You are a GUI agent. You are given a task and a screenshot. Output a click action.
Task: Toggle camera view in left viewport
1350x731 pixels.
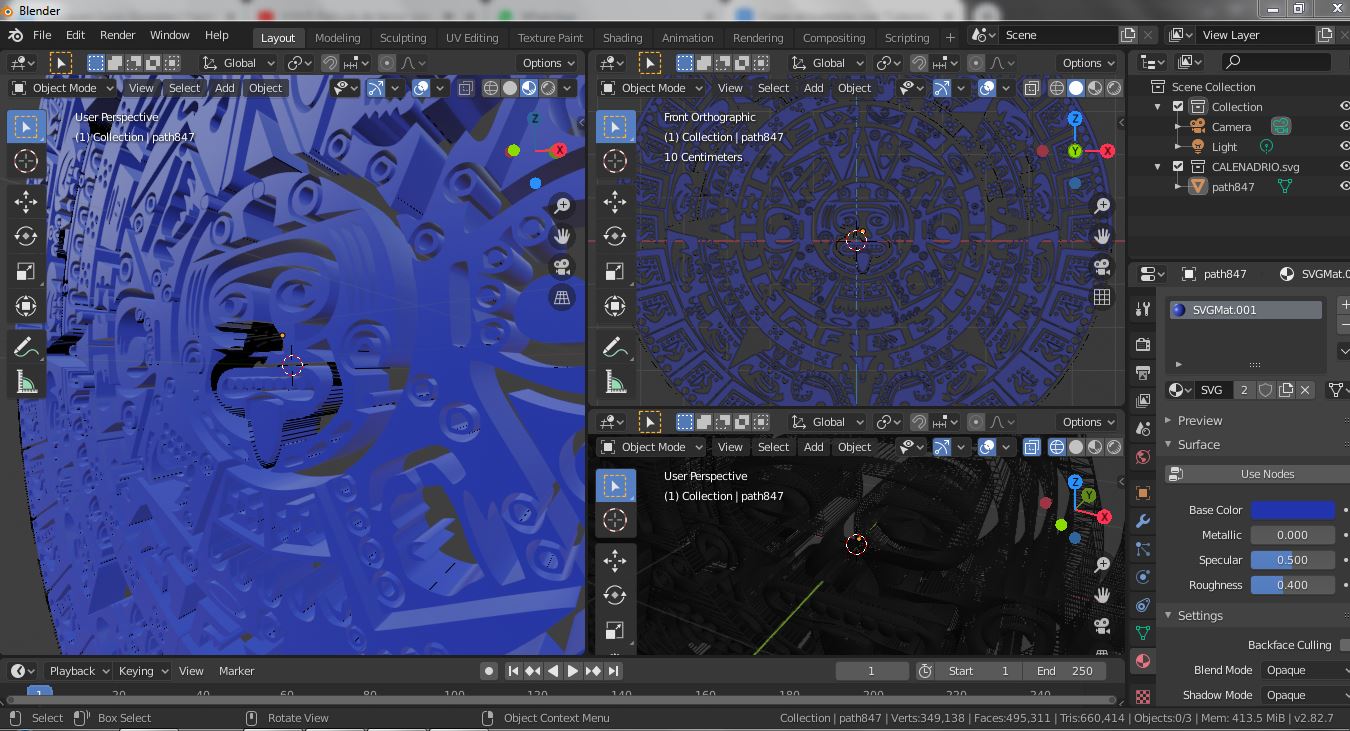562,267
